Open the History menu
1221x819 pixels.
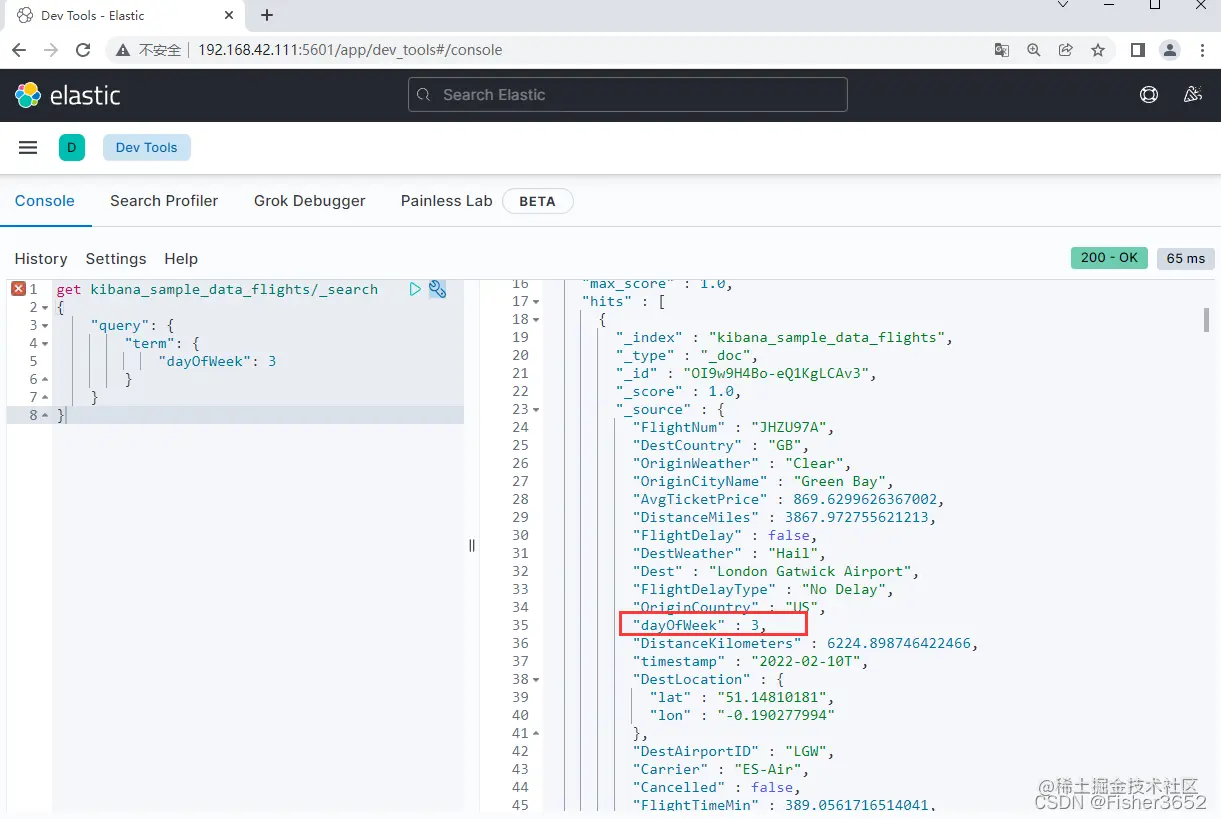[41, 259]
